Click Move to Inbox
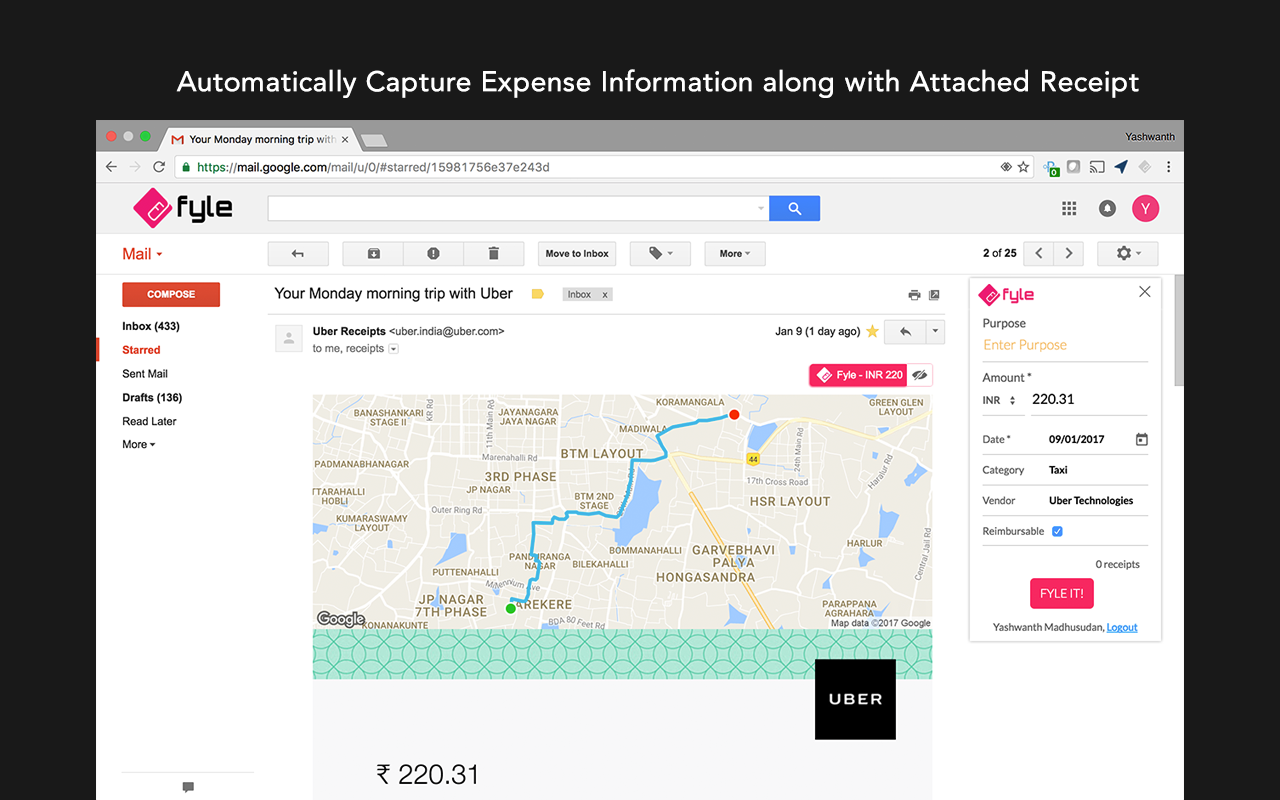This screenshot has width=1280, height=800. tap(577, 254)
